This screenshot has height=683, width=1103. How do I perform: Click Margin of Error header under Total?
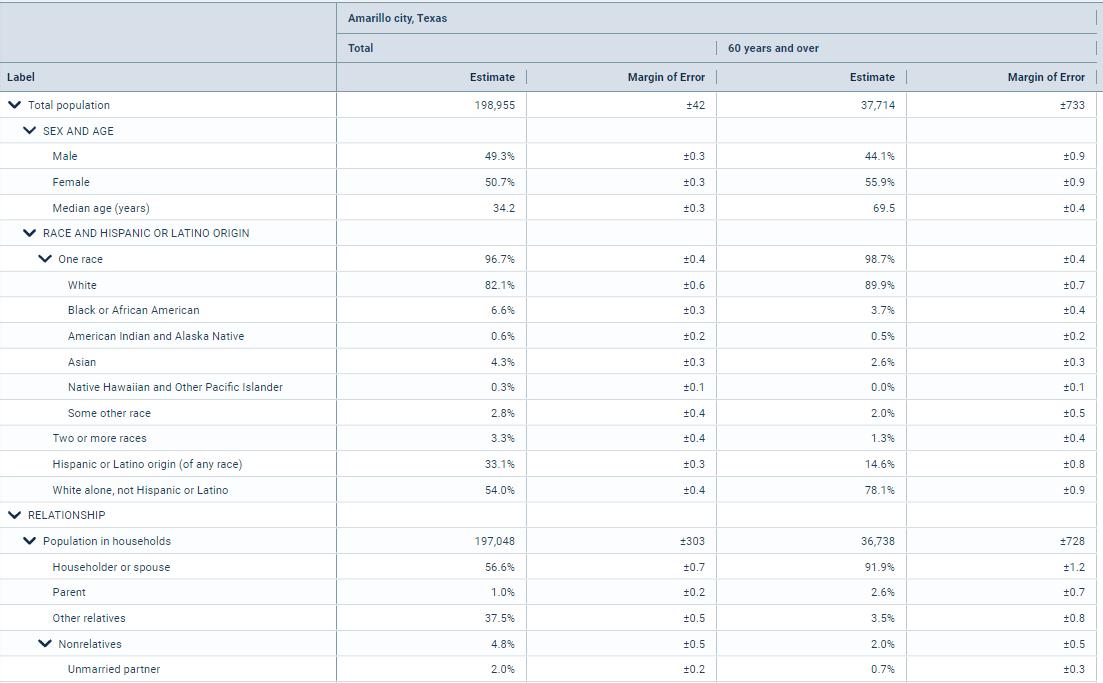pos(666,77)
